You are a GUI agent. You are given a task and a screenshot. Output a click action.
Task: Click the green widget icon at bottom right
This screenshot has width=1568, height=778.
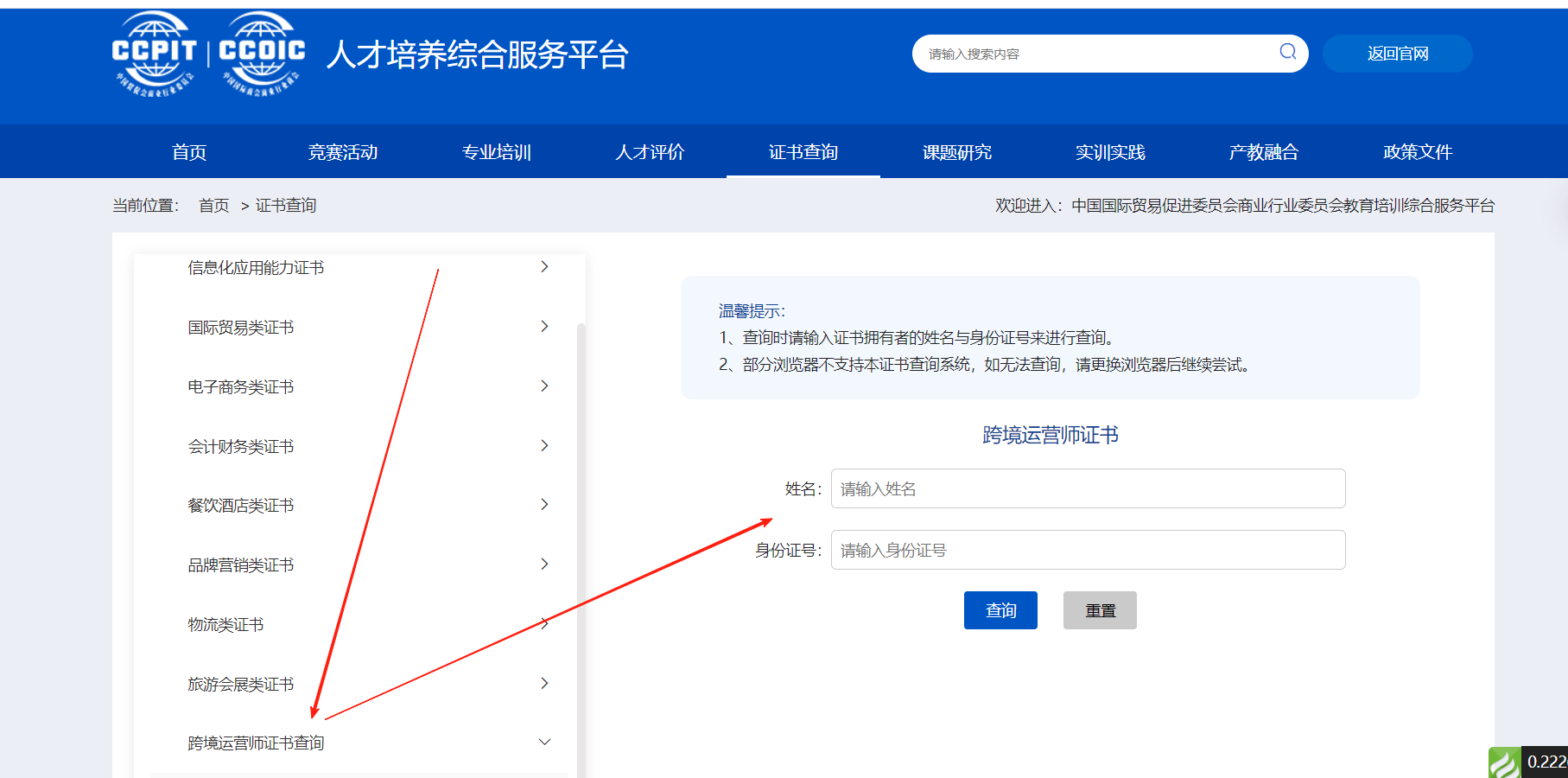point(1504,763)
